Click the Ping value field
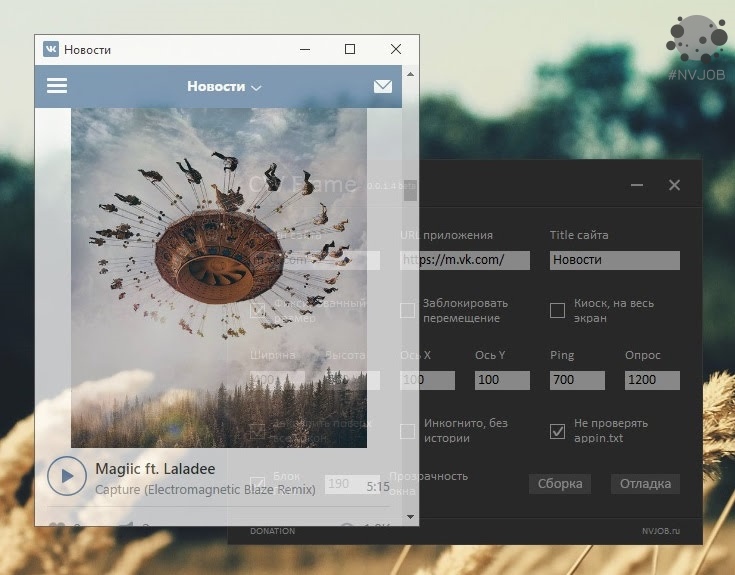The width and height of the screenshot is (735, 575). 577,380
